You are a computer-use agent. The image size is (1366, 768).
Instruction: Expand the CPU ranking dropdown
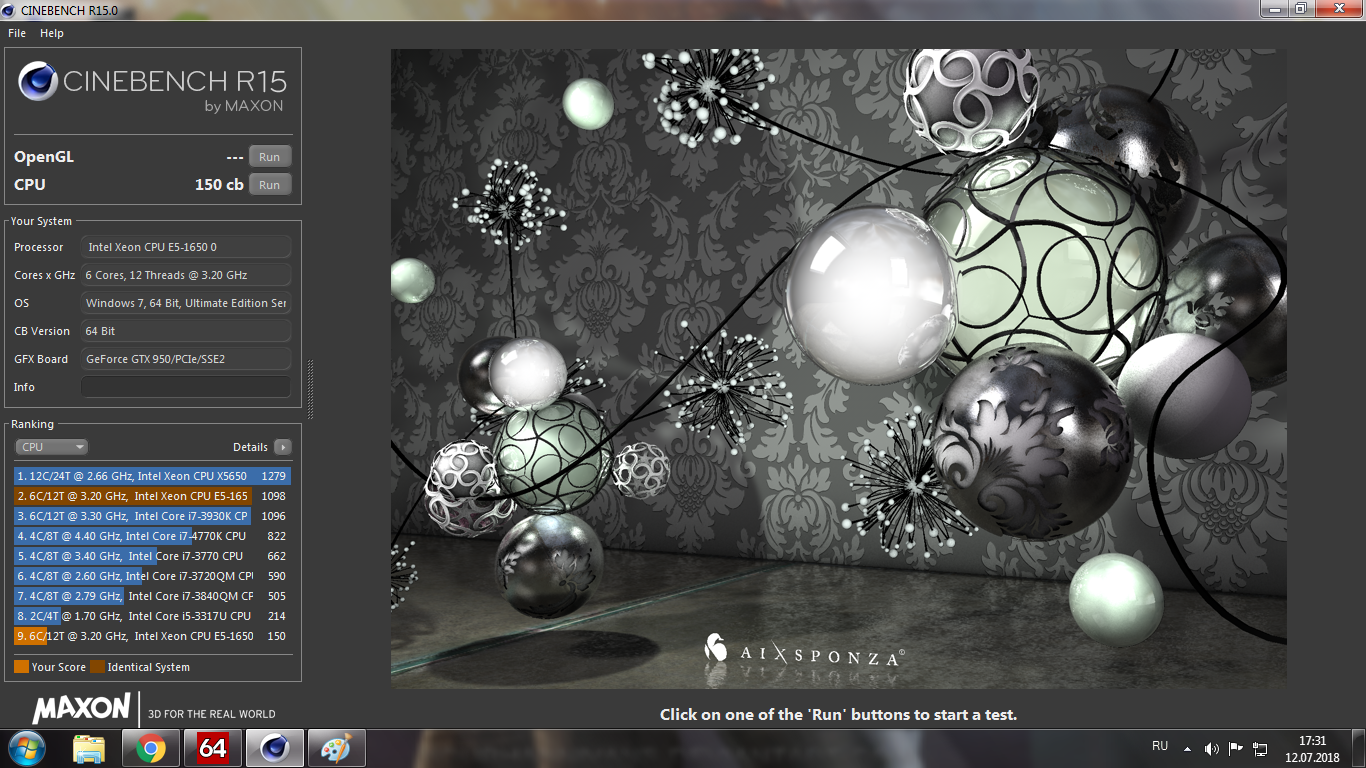pyautogui.click(x=51, y=447)
